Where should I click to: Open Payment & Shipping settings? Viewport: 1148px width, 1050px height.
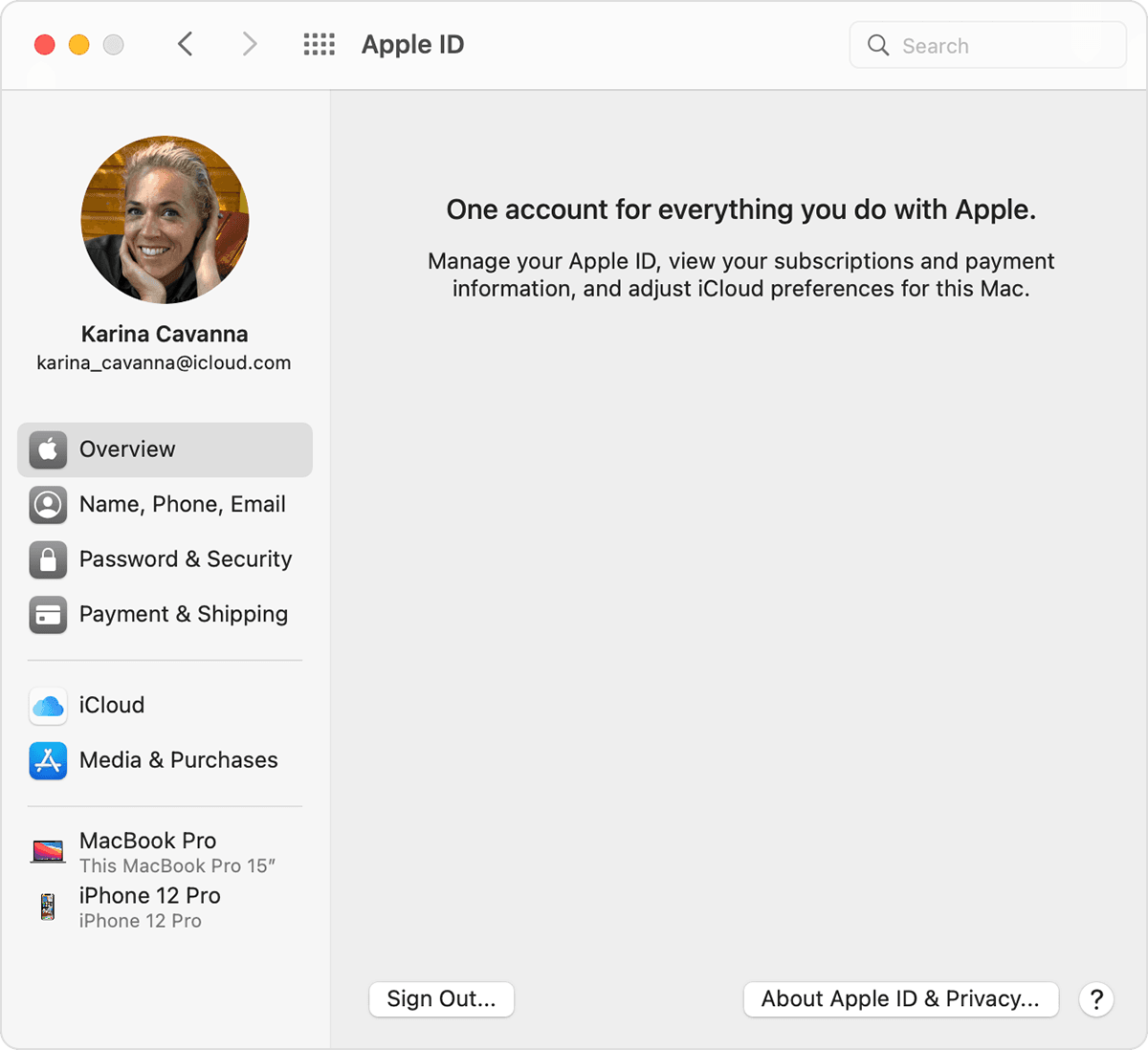tap(165, 615)
